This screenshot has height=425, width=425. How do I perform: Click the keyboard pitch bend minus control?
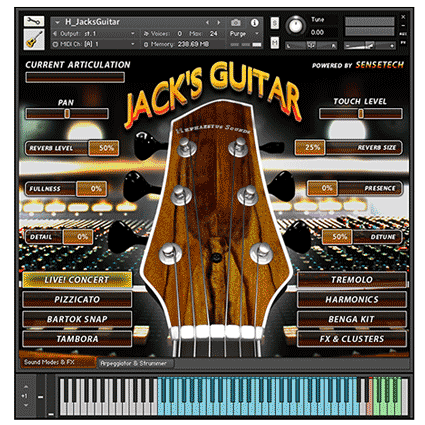[x=40, y=397]
